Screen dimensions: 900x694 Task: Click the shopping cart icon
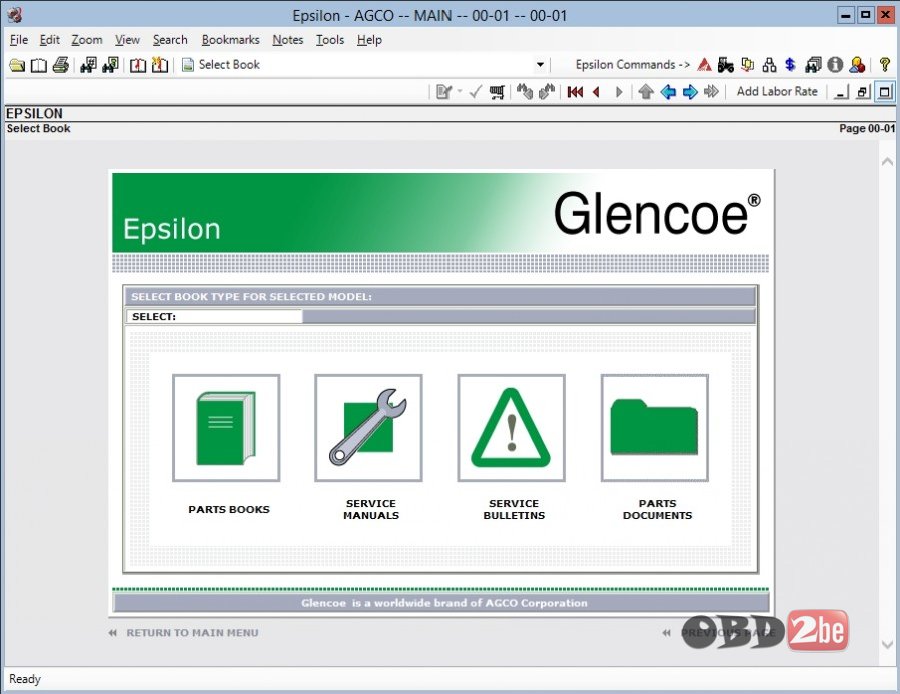point(497,92)
